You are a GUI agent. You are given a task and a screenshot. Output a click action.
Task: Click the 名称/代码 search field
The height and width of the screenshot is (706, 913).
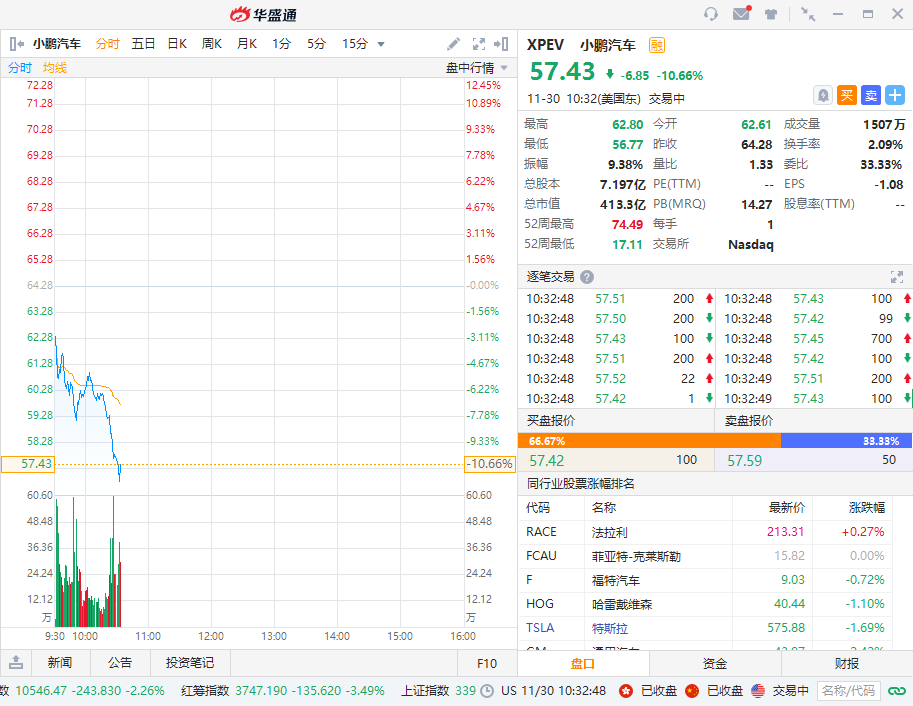coord(848,691)
